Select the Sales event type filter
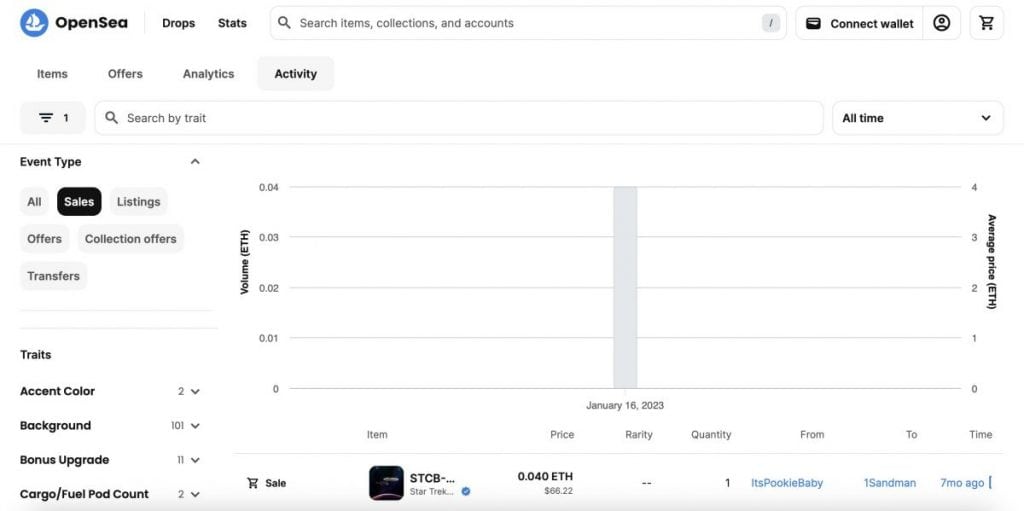The width and height of the screenshot is (1024, 511). [79, 201]
